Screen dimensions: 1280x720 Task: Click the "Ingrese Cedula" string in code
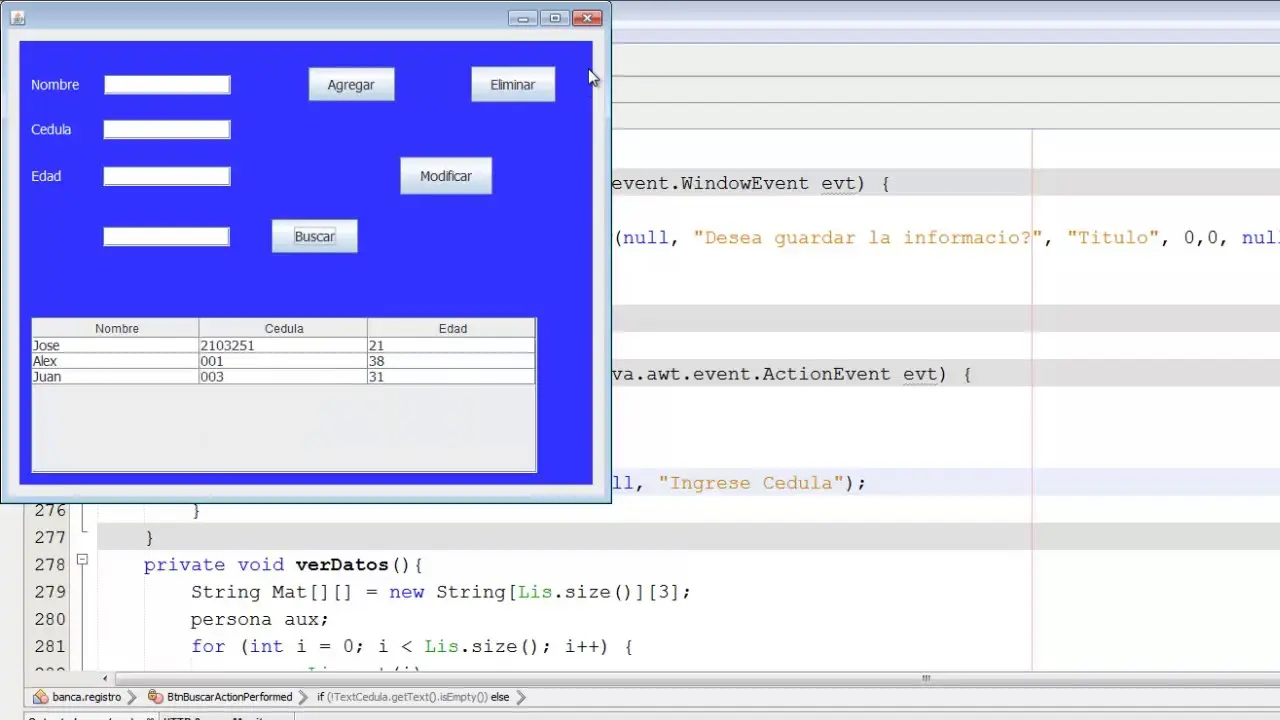point(752,483)
